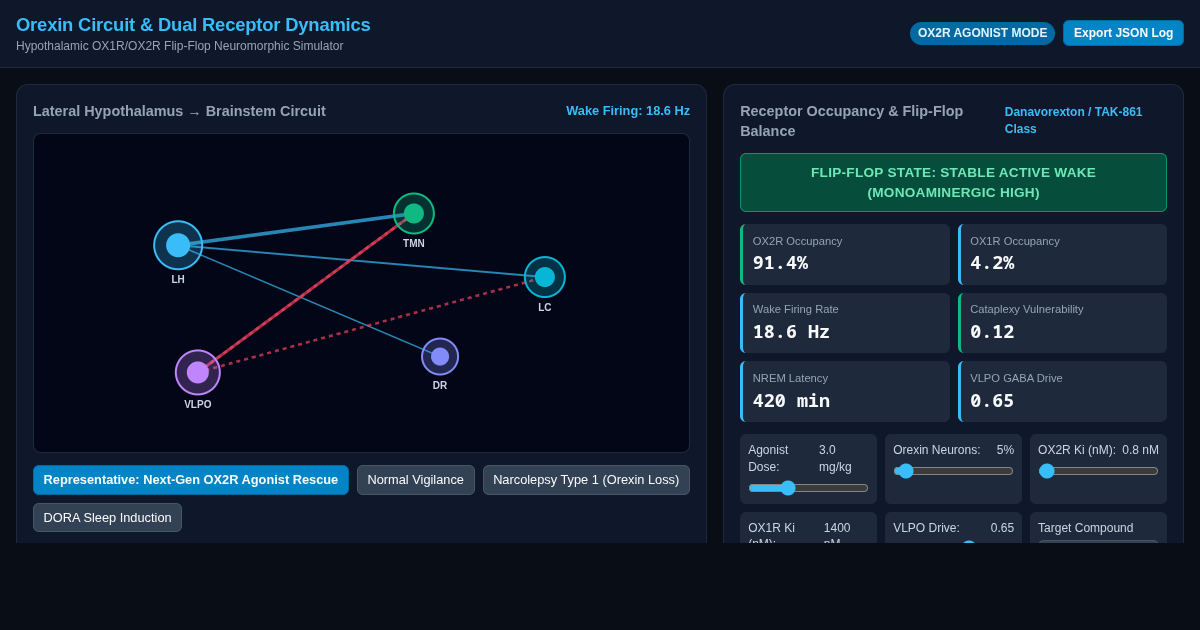Select the TMN node in circuit
Viewport: 1200px width, 630px height.
(x=414, y=213)
